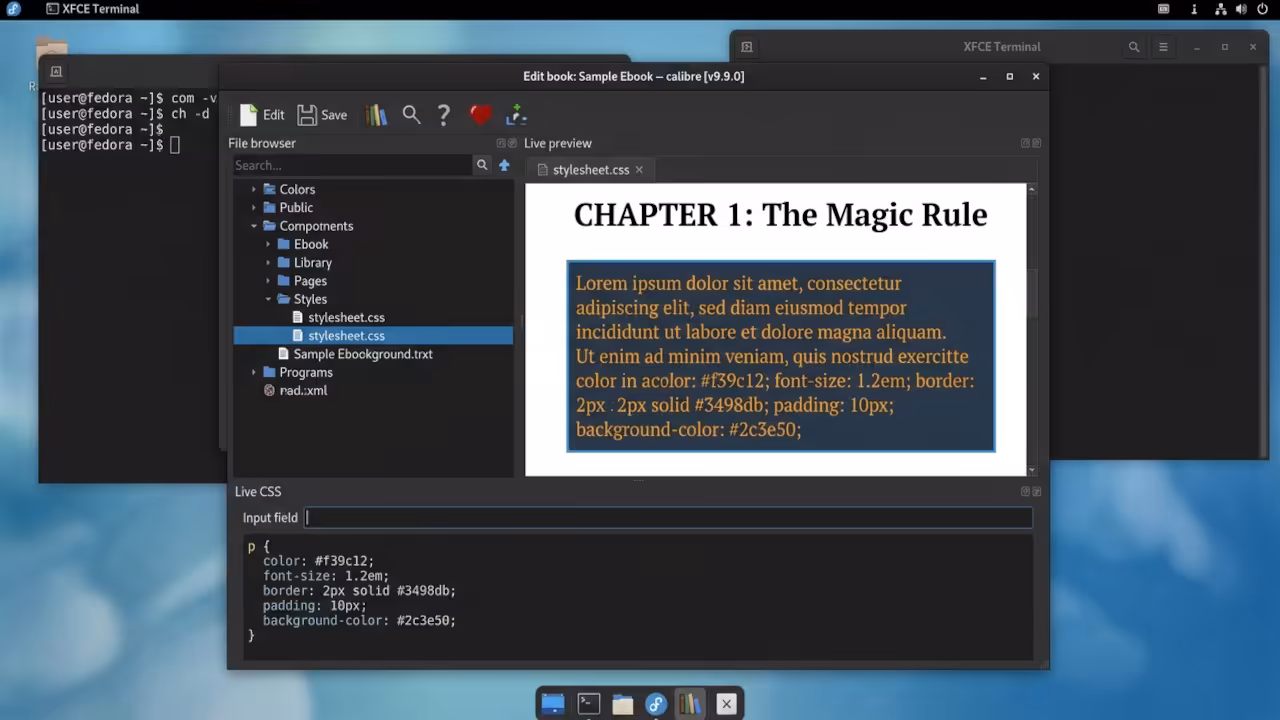This screenshot has height=720, width=1280.
Task: Click the XFCE Terminal top panel button
Action: (92, 9)
